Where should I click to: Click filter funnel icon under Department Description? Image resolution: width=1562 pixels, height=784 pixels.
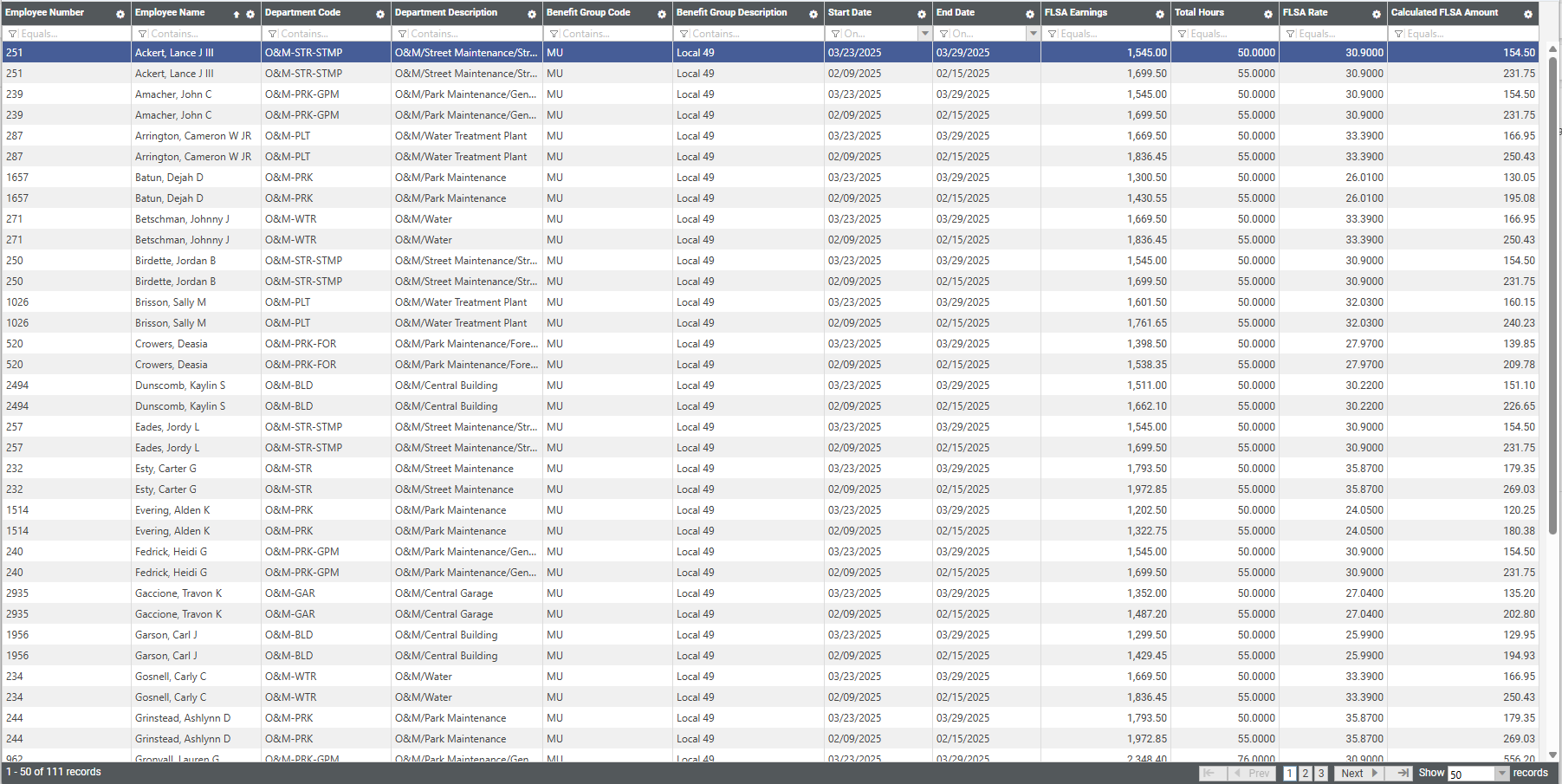[403, 34]
